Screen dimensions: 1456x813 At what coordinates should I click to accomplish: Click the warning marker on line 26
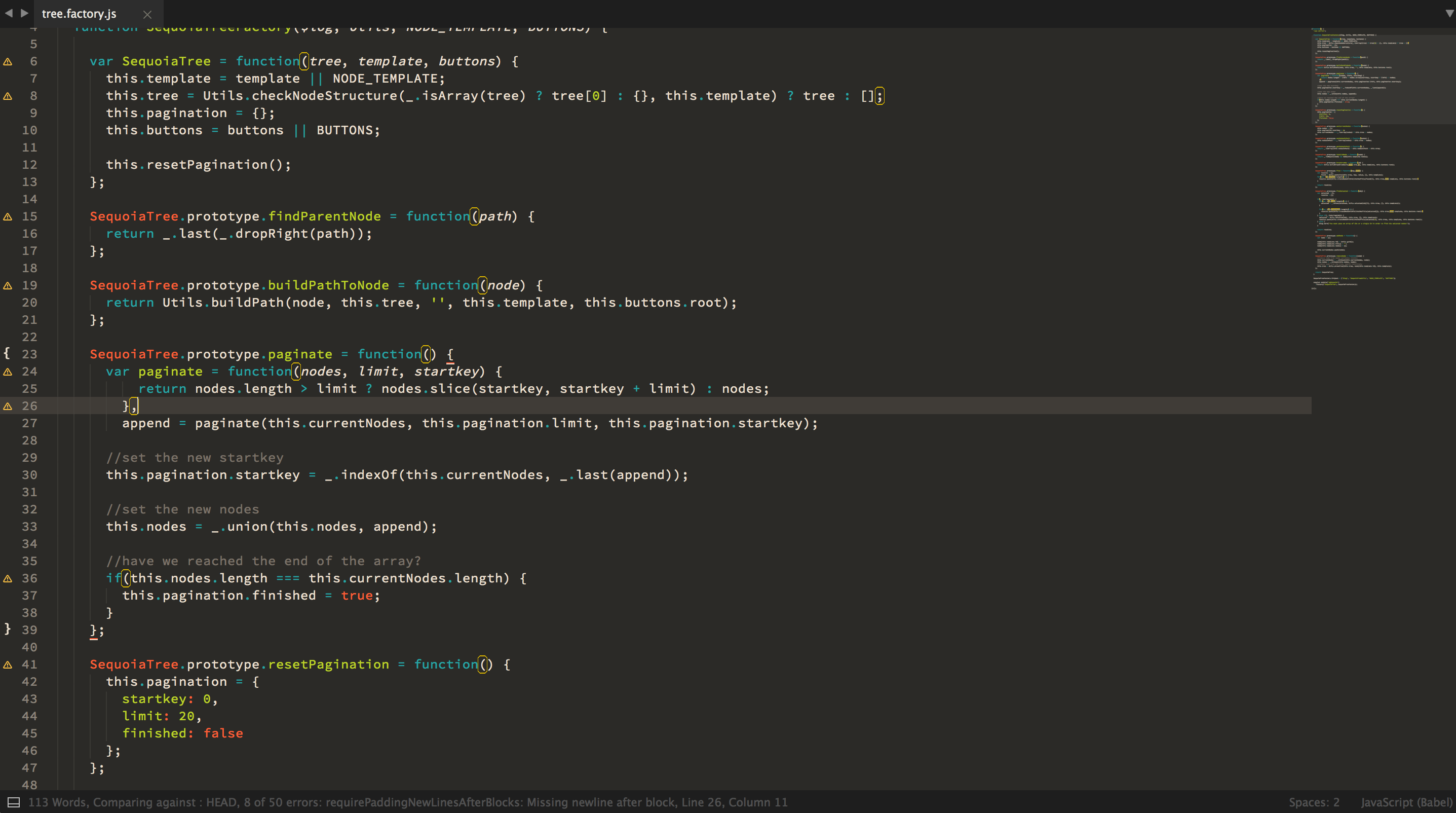[x=8, y=406]
